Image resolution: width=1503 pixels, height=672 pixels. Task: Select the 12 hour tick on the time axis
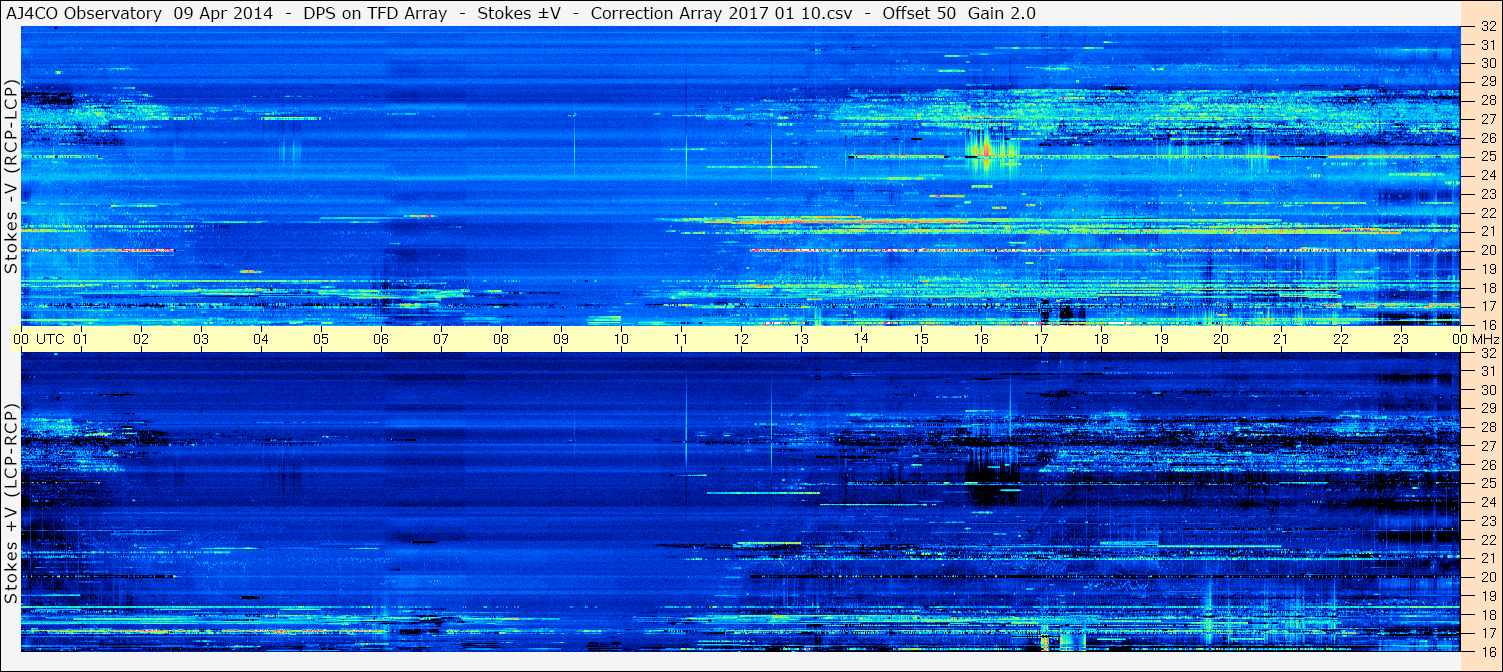click(741, 339)
